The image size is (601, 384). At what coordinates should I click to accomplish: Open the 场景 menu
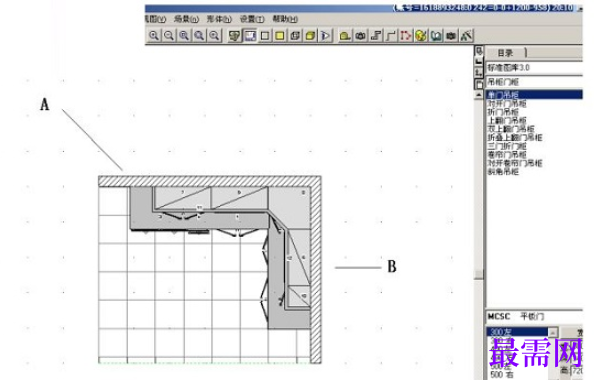point(186,19)
